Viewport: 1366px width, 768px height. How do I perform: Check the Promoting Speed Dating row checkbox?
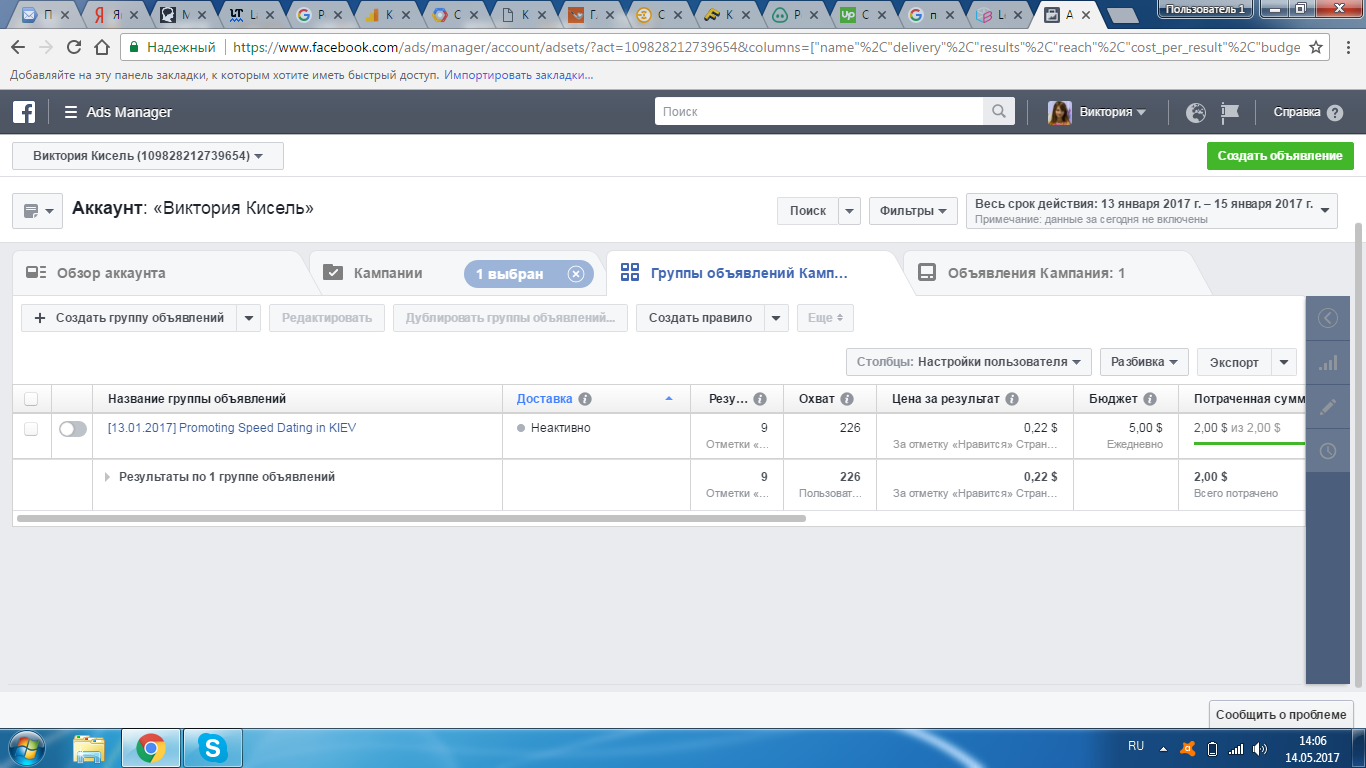31,429
